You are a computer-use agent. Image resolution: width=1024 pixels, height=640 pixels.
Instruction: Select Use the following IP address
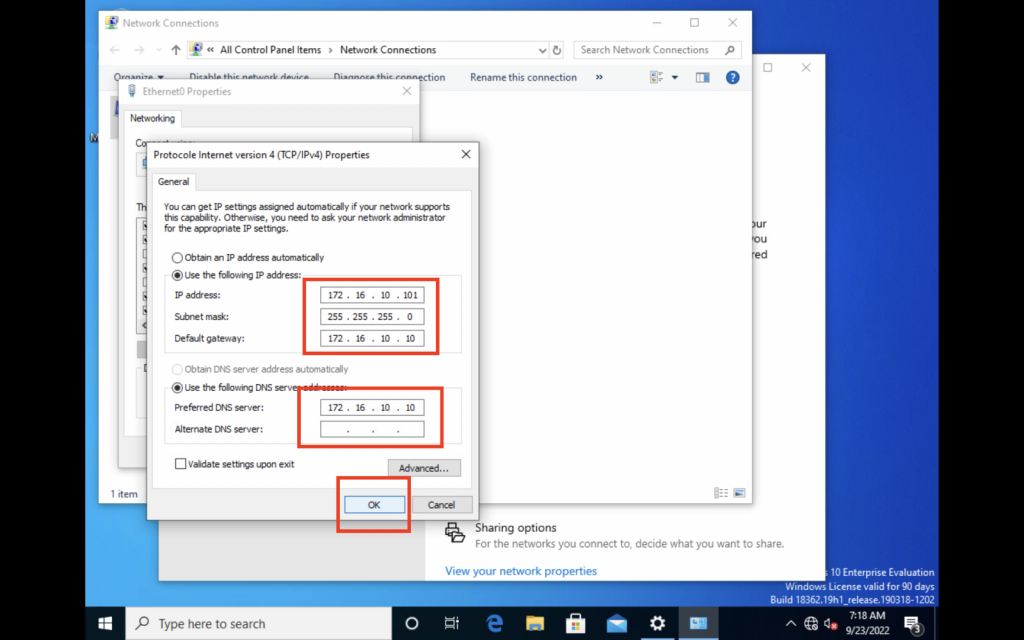[x=178, y=275]
